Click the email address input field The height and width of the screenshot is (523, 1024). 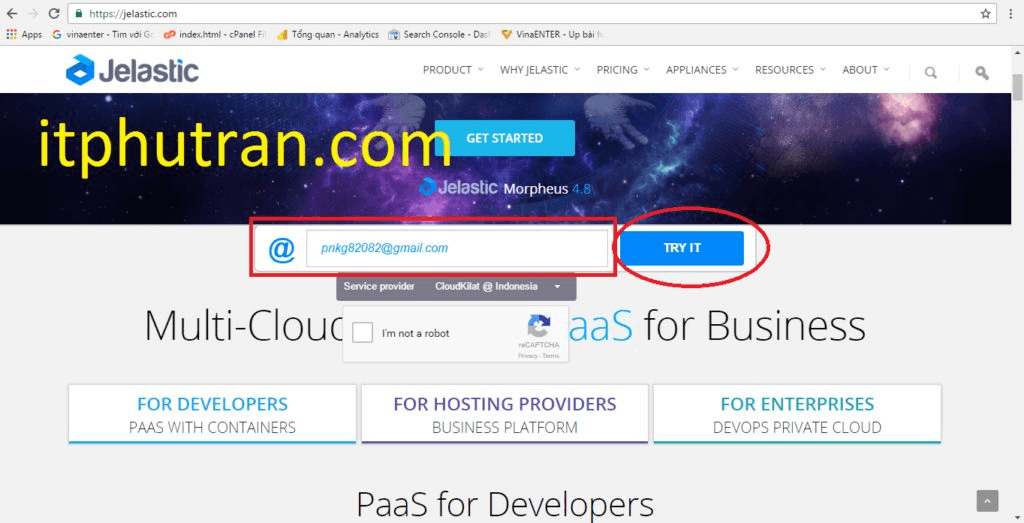pos(456,248)
